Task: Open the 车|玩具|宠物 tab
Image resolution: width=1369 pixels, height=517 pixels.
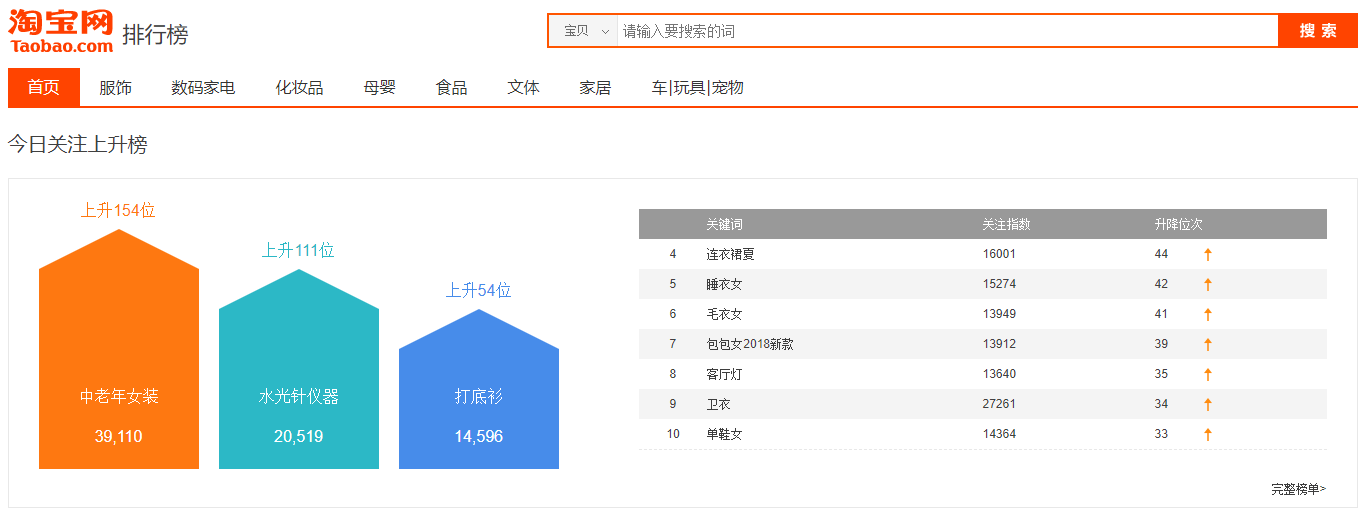Action: 698,87
